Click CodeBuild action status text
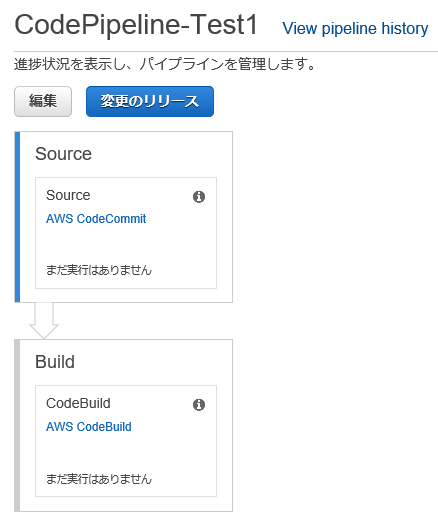Viewport: 438px width, 532px height. 99,479
